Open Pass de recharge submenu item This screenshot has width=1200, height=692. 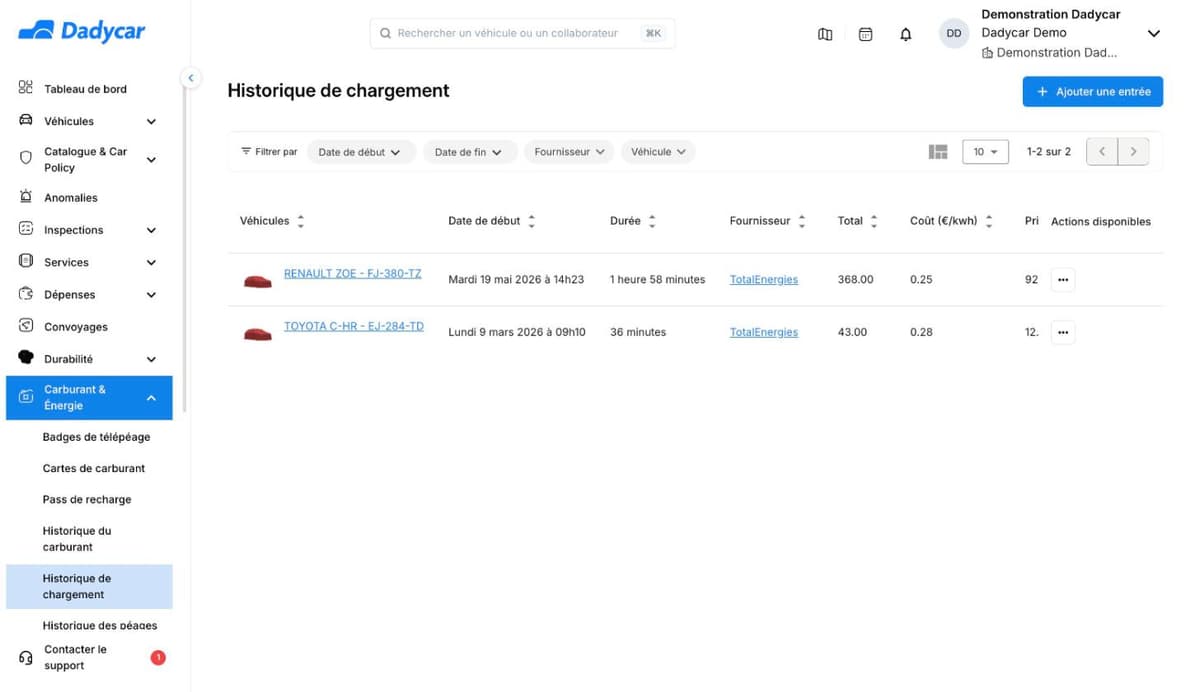pyautogui.click(x=87, y=500)
